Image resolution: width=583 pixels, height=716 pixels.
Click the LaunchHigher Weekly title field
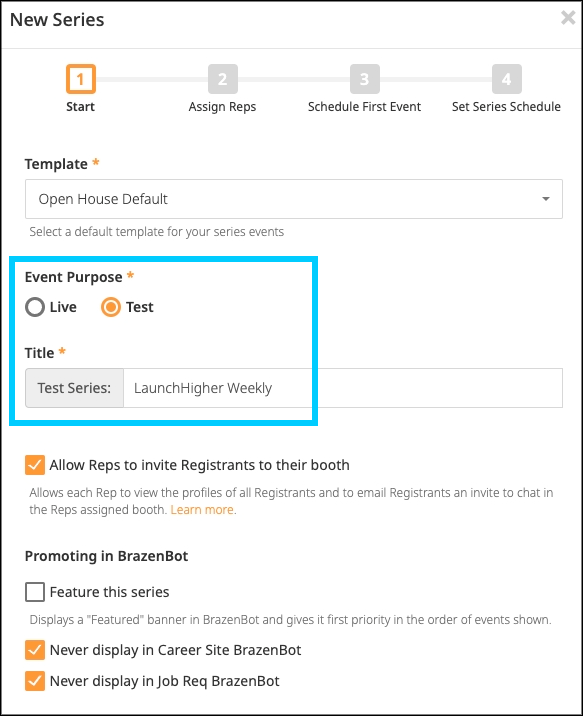(343, 388)
